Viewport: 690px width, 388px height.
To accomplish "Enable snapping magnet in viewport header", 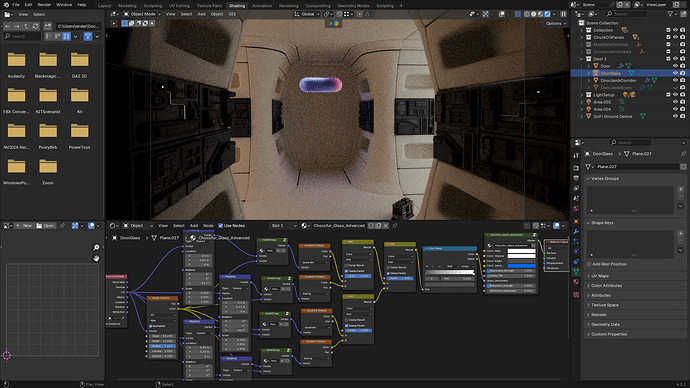I will (x=339, y=14).
